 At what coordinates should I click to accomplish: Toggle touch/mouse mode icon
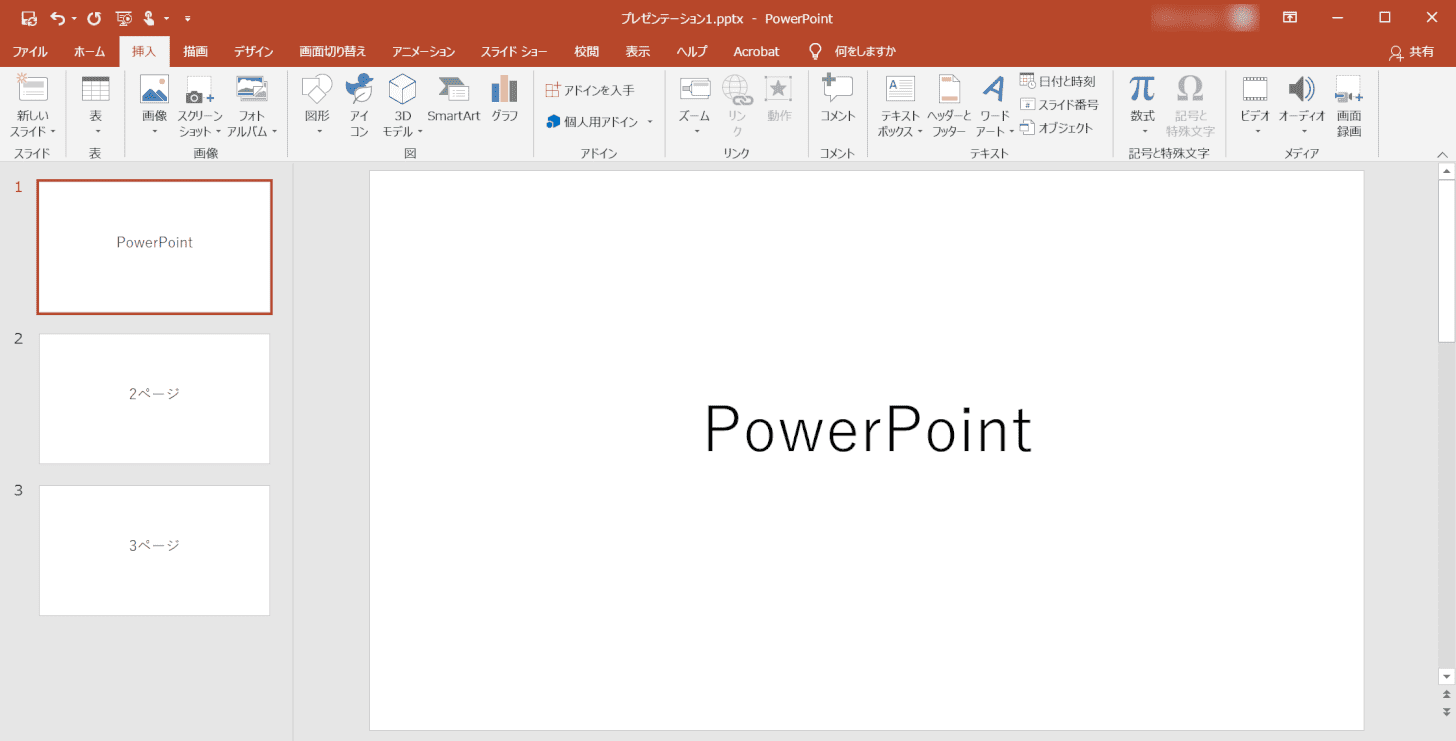tap(149, 18)
